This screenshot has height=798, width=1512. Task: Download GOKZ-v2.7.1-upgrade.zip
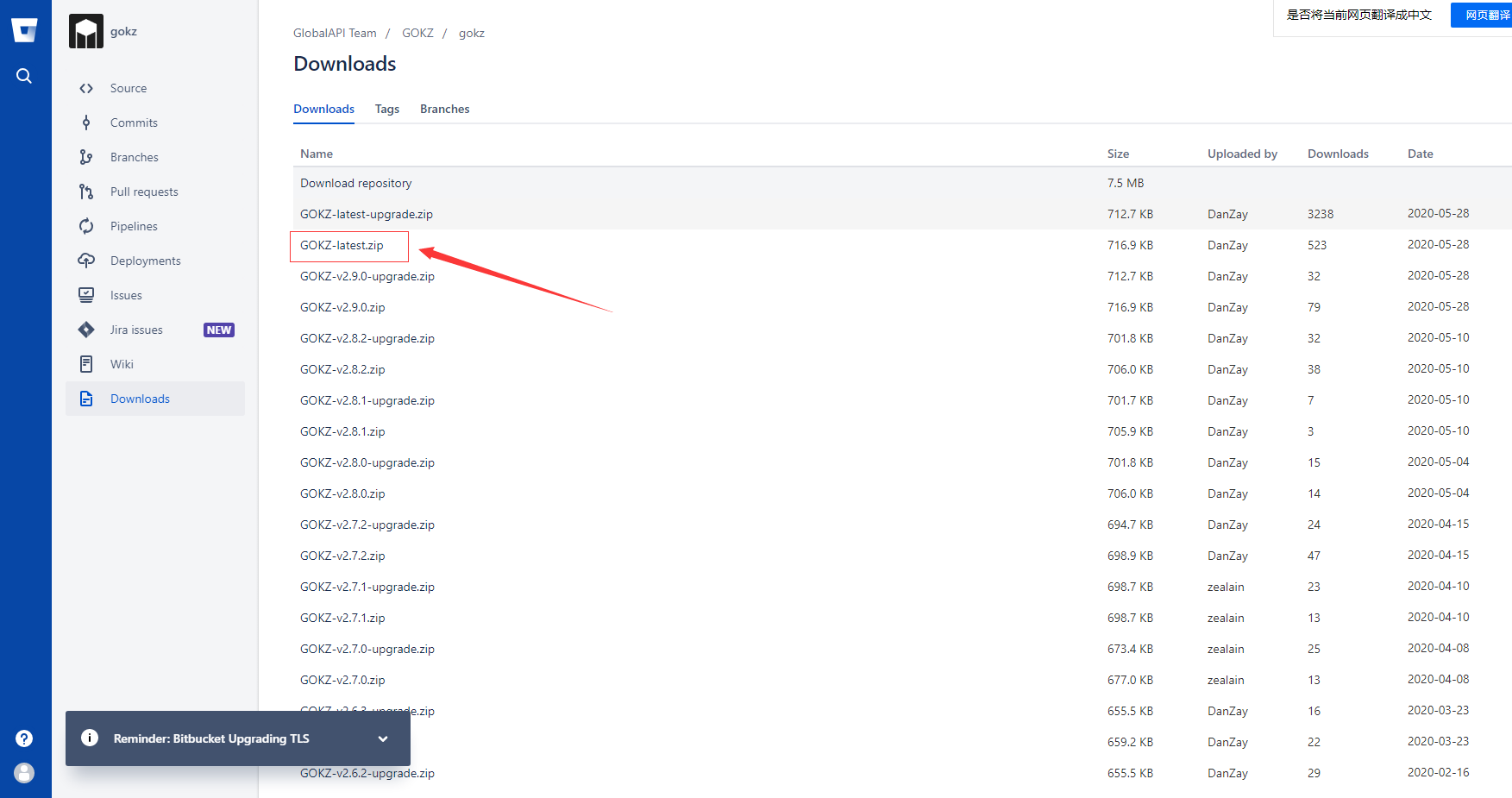click(x=367, y=587)
